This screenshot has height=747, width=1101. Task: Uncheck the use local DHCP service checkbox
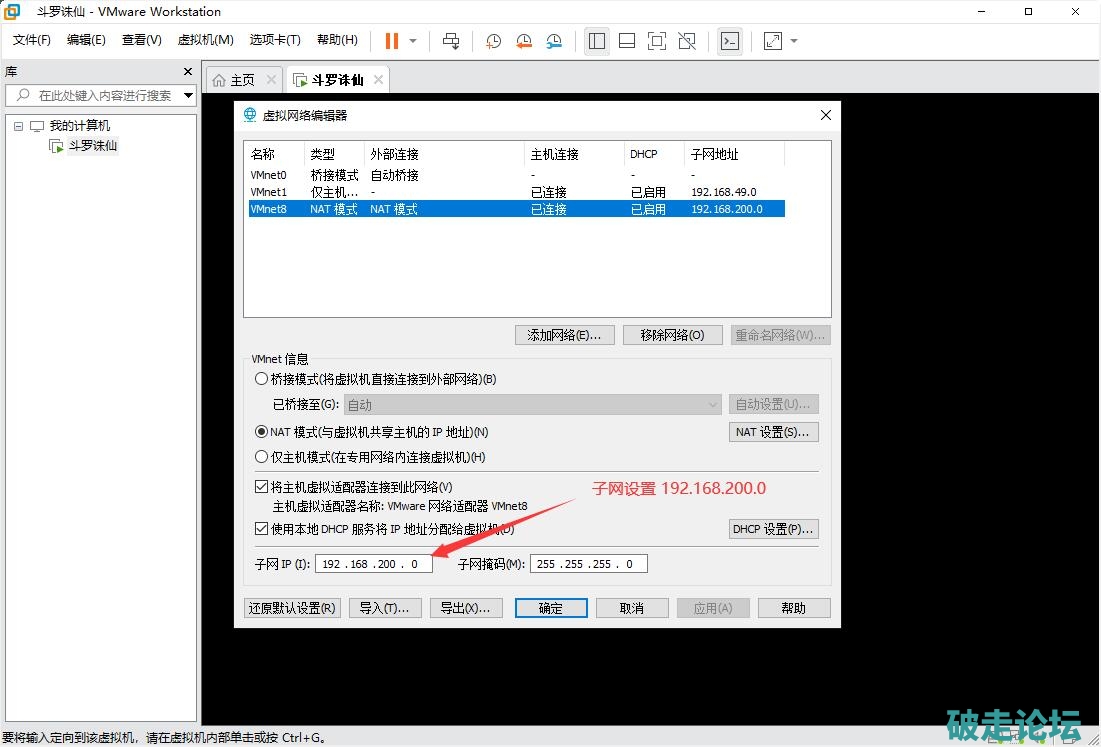pyautogui.click(x=262, y=529)
